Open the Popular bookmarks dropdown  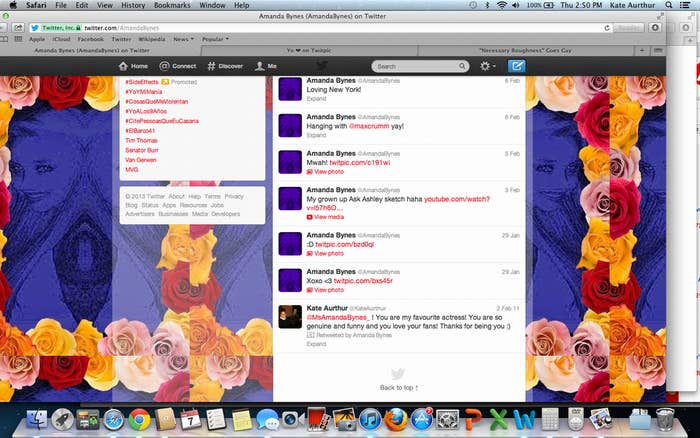[215, 39]
